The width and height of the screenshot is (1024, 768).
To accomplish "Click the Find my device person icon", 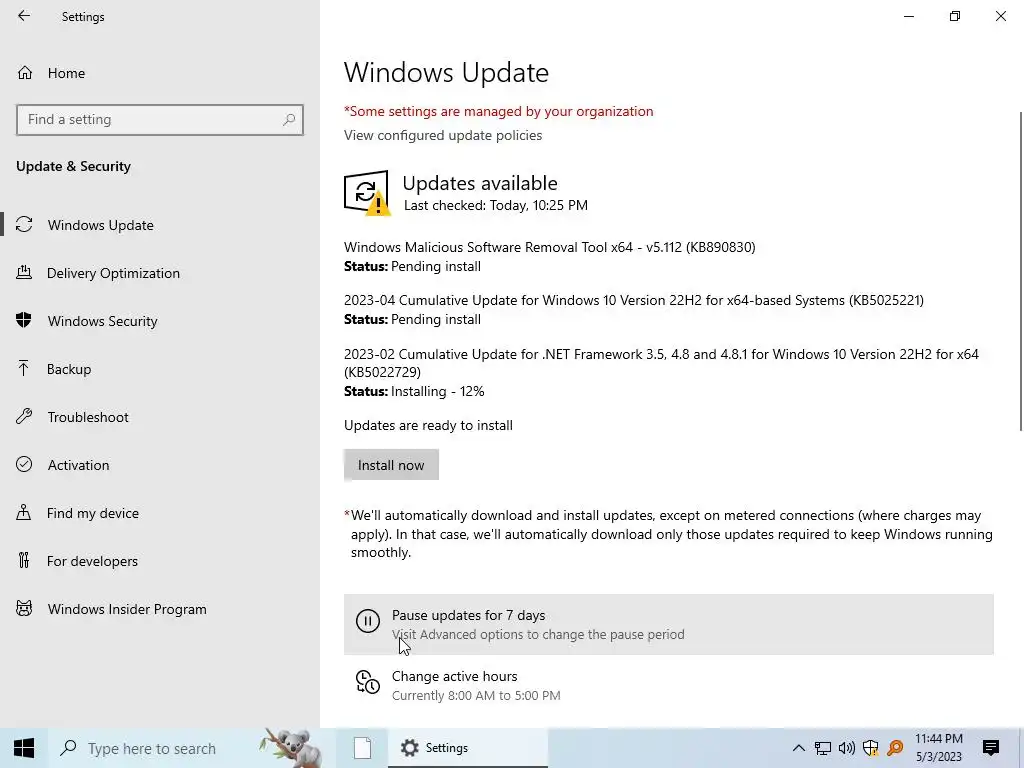I will coord(24,512).
